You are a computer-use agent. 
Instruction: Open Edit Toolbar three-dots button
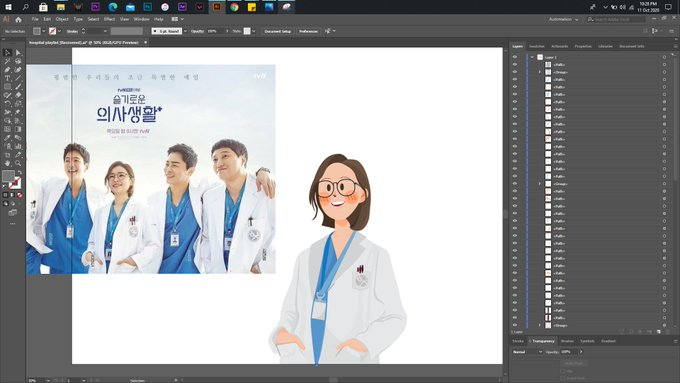pyautogui.click(x=13, y=224)
